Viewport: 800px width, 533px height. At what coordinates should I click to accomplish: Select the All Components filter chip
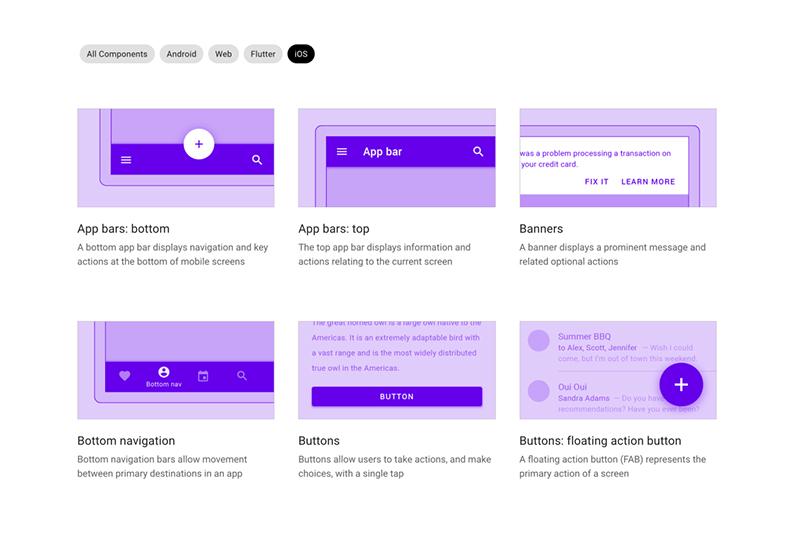click(117, 54)
